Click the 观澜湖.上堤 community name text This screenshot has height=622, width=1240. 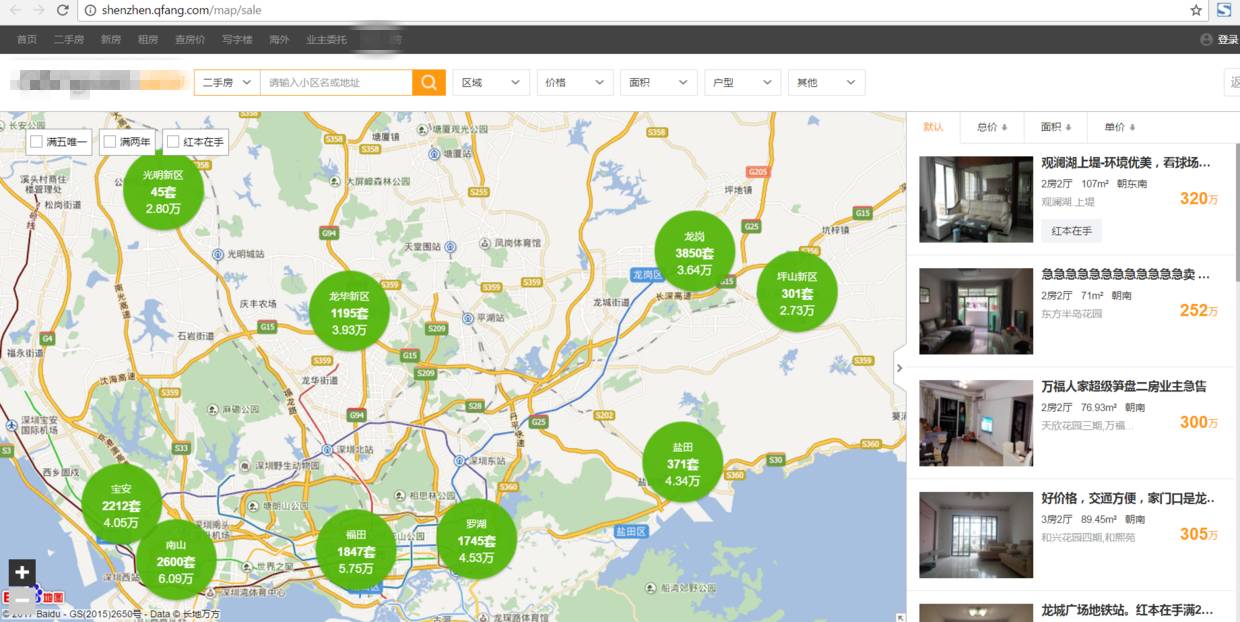click(x=1068, y=202)
